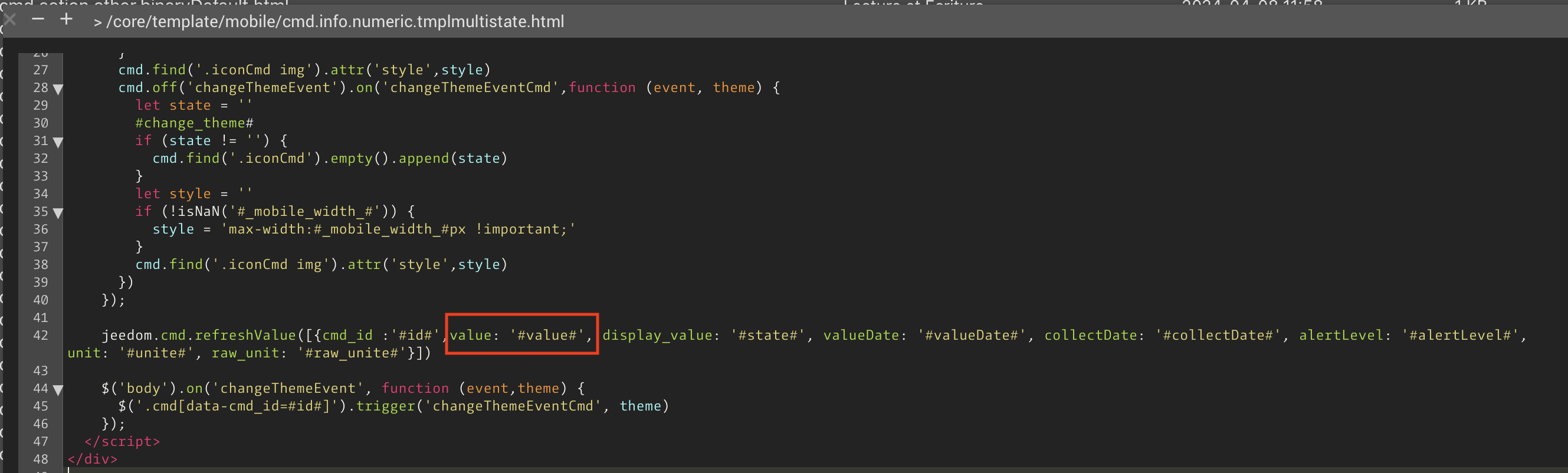This screenshot has height=473, width=1568.
Task: Close the editor with the X icon
Action: click(9, 19)
